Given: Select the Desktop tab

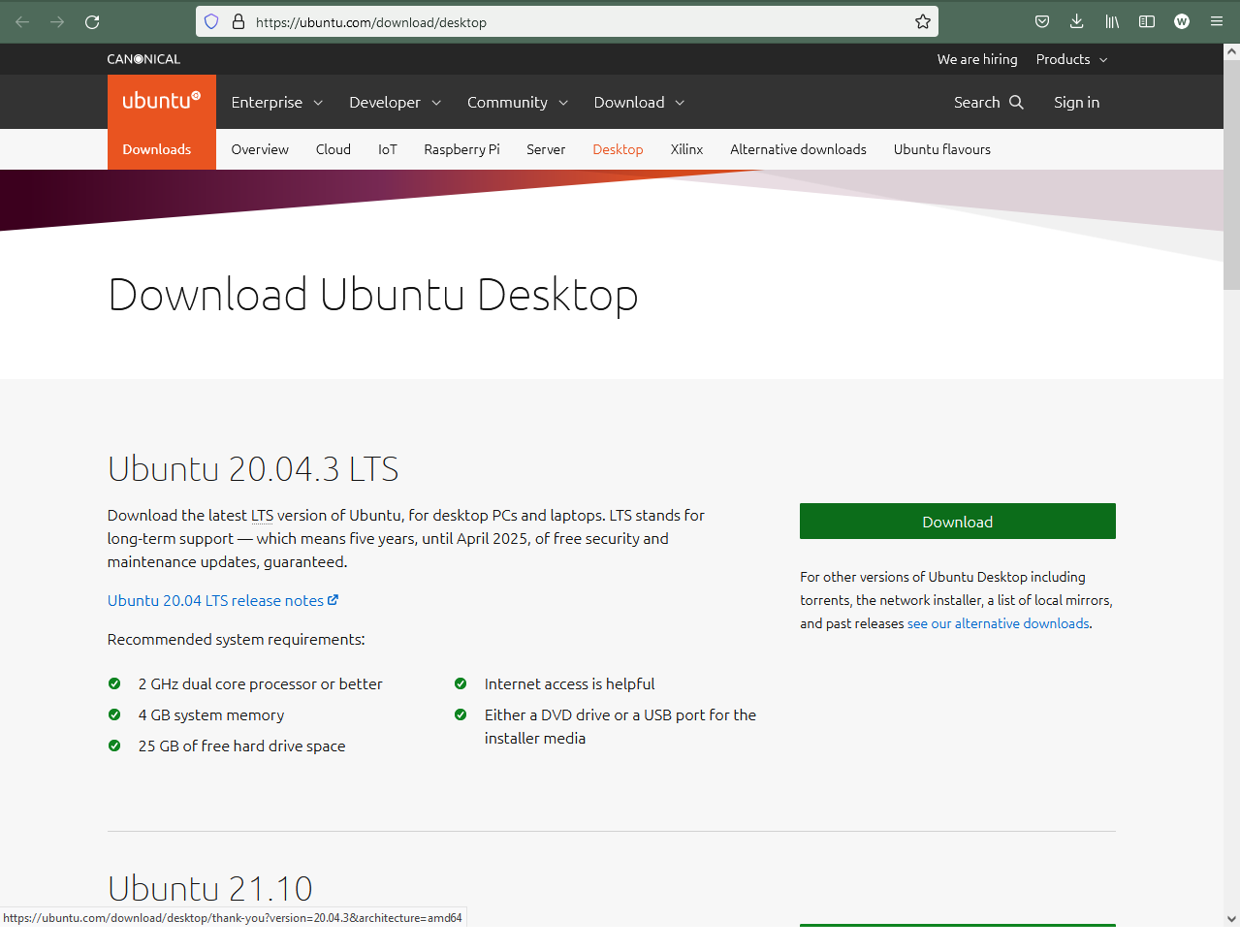Looking at the screenshot, I should click(618, 149).
